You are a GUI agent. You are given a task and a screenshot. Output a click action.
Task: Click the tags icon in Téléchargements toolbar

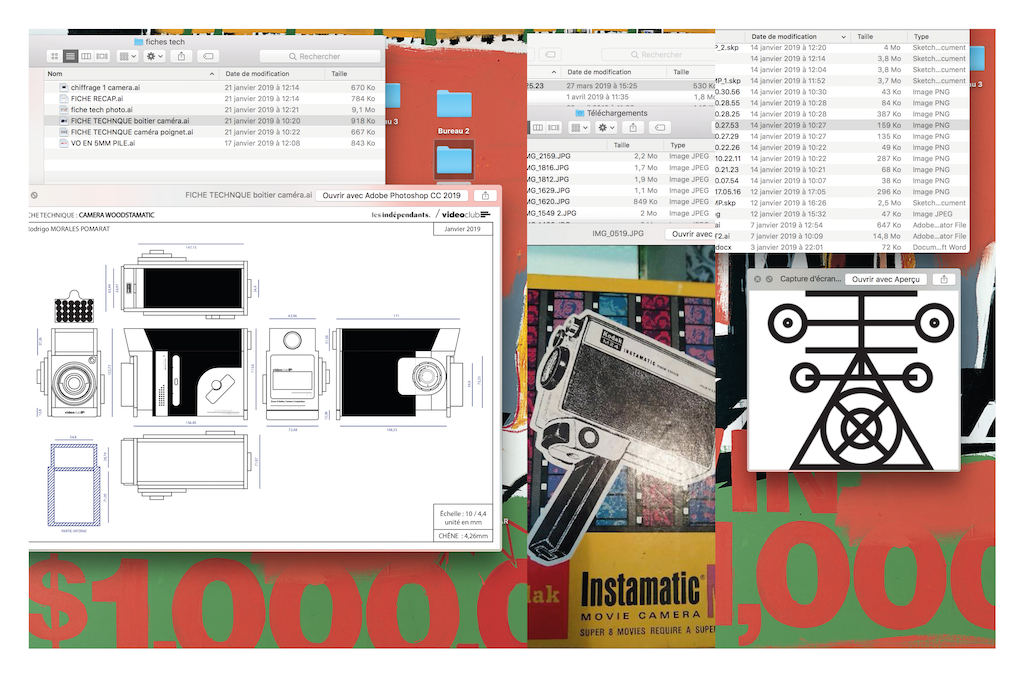(x=660, y=127)
